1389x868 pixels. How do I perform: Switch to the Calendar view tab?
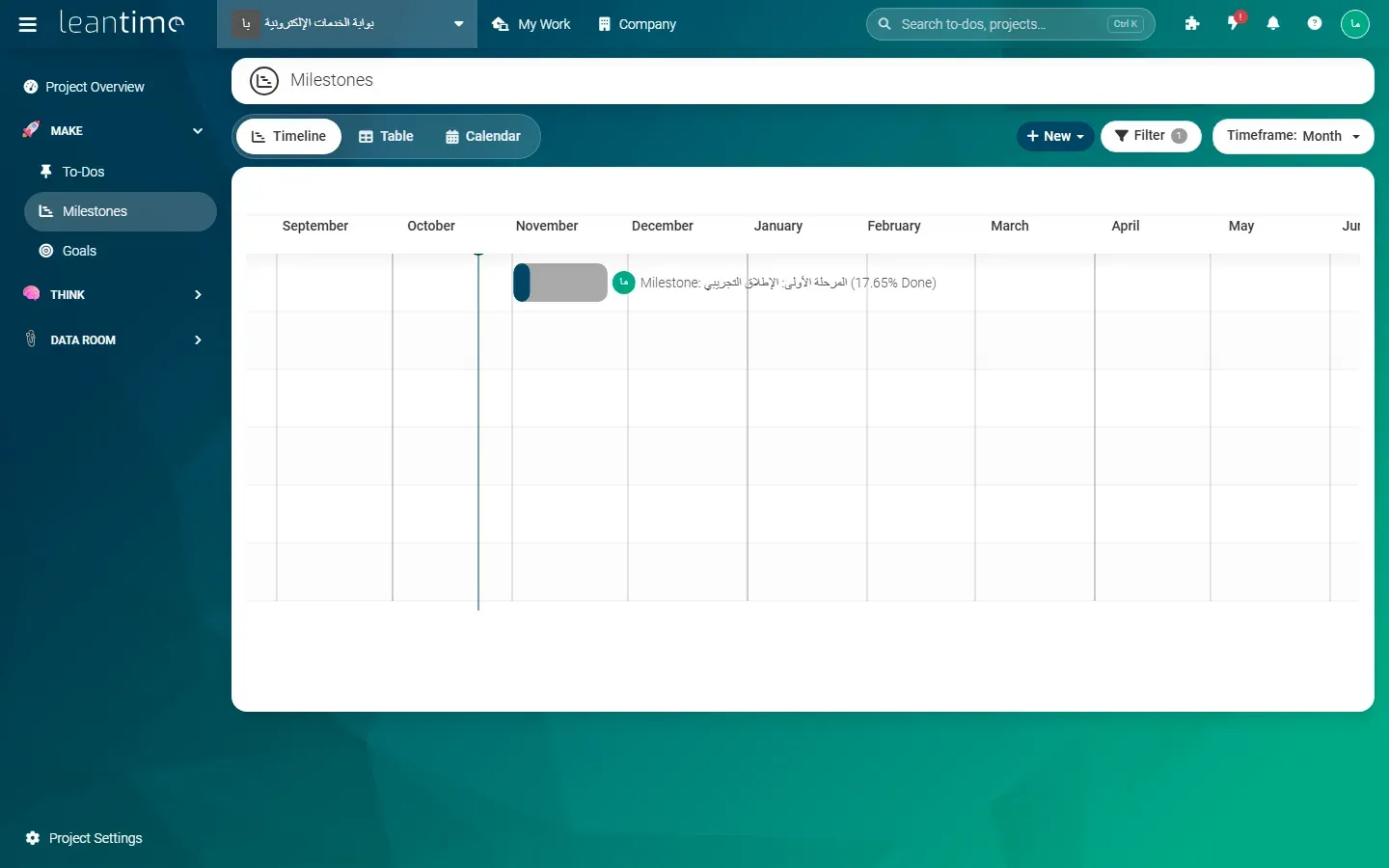click(483, 136)
